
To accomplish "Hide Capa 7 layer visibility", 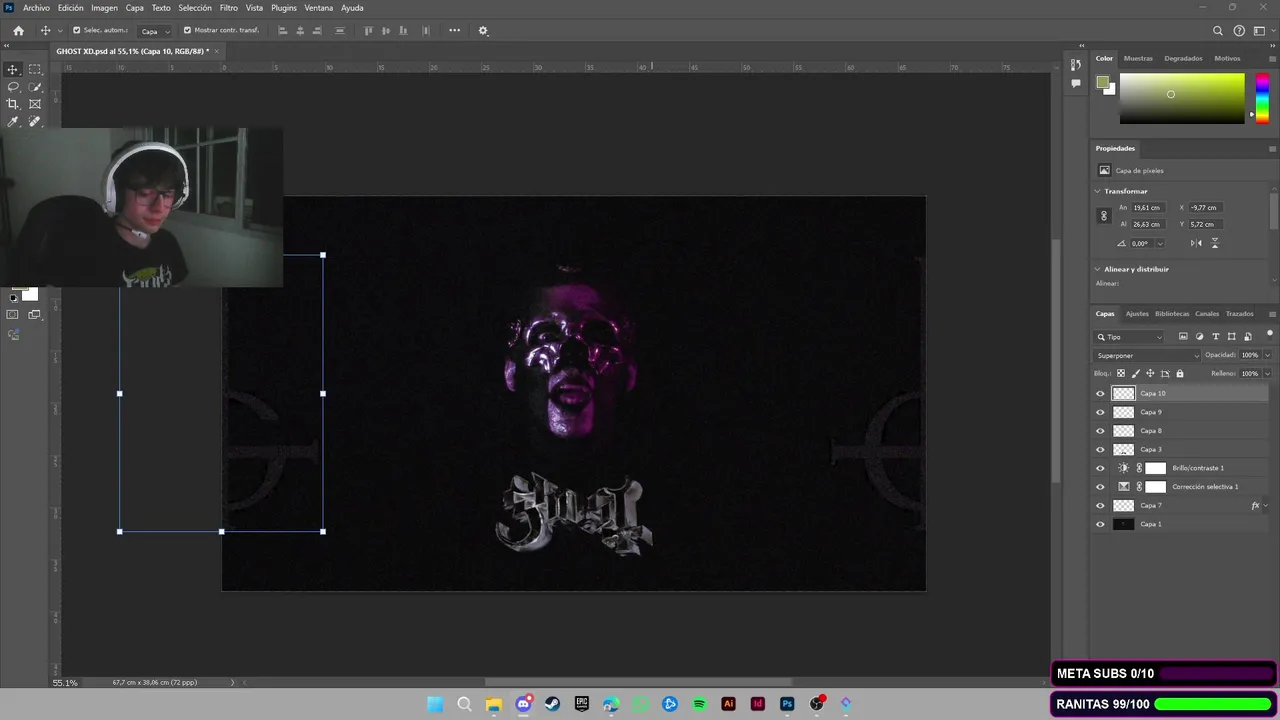I will click(x=1100, y=506).
